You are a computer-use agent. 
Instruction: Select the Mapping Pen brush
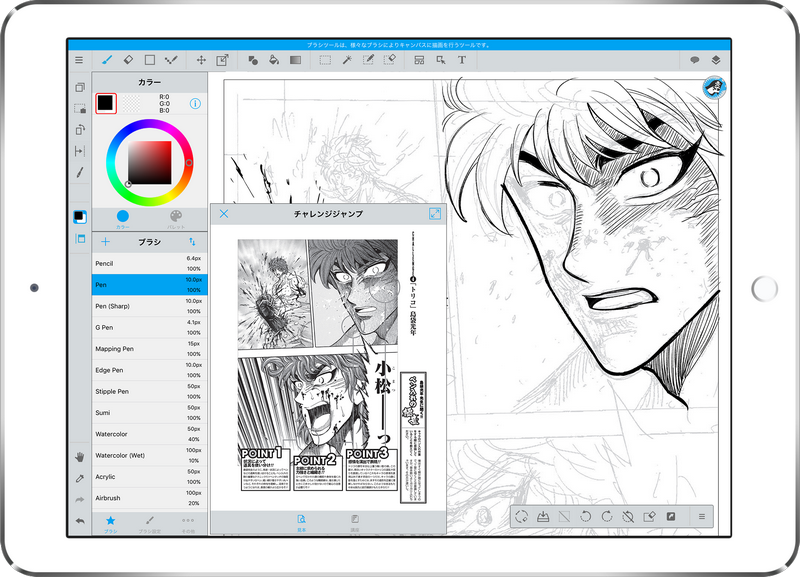pos(149,349)
